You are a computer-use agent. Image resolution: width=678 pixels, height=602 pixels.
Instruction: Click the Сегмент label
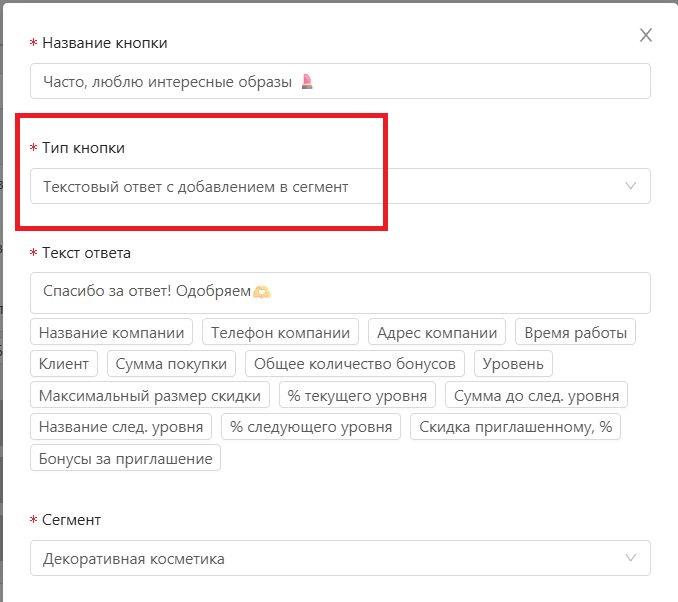click(71, 520)
